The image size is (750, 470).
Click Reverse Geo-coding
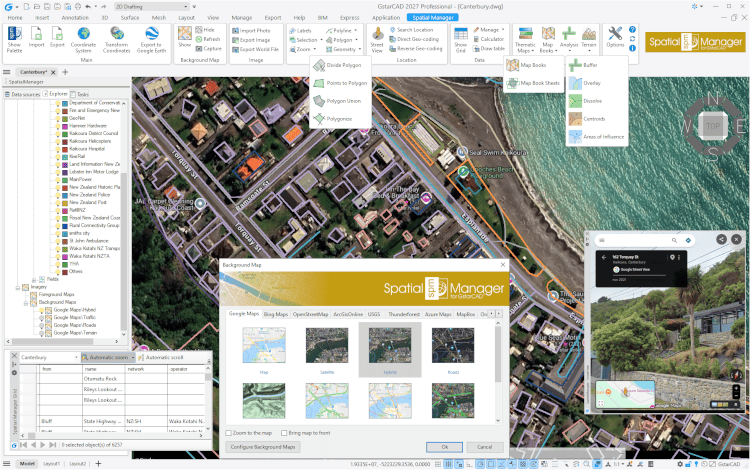coord(416,48)
